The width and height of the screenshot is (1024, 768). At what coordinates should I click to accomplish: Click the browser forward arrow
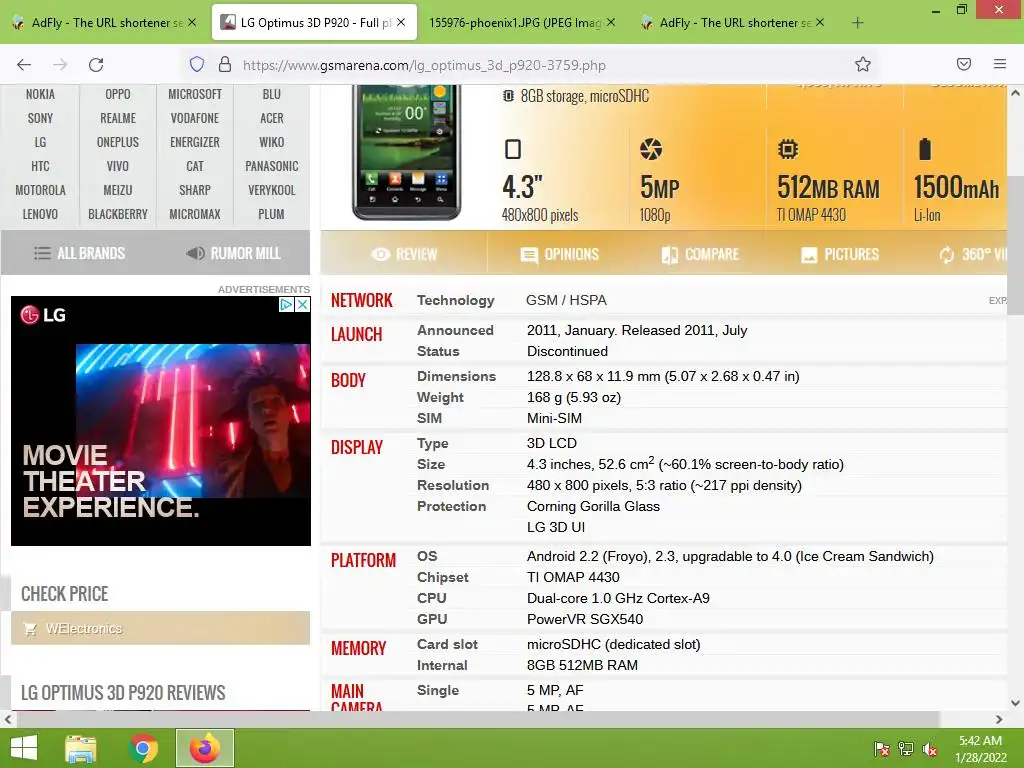[x=60, y=64]
